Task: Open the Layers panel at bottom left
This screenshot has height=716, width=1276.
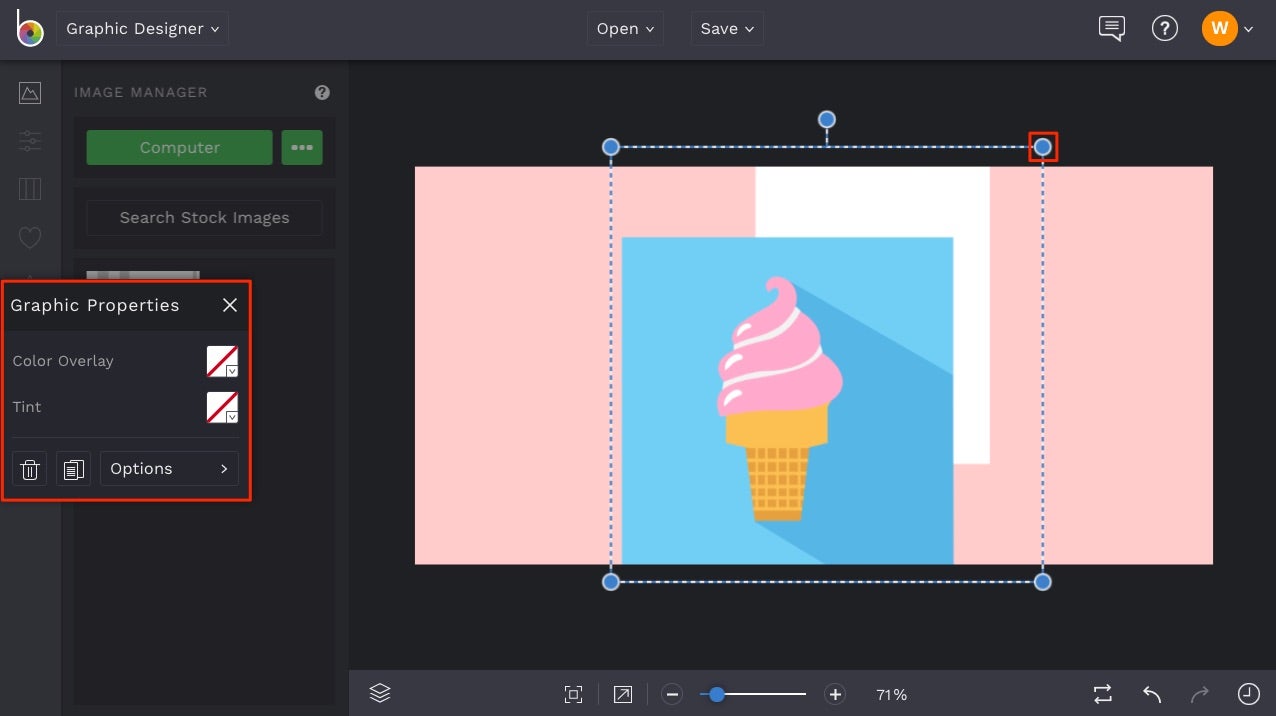Action: [379, 693]
